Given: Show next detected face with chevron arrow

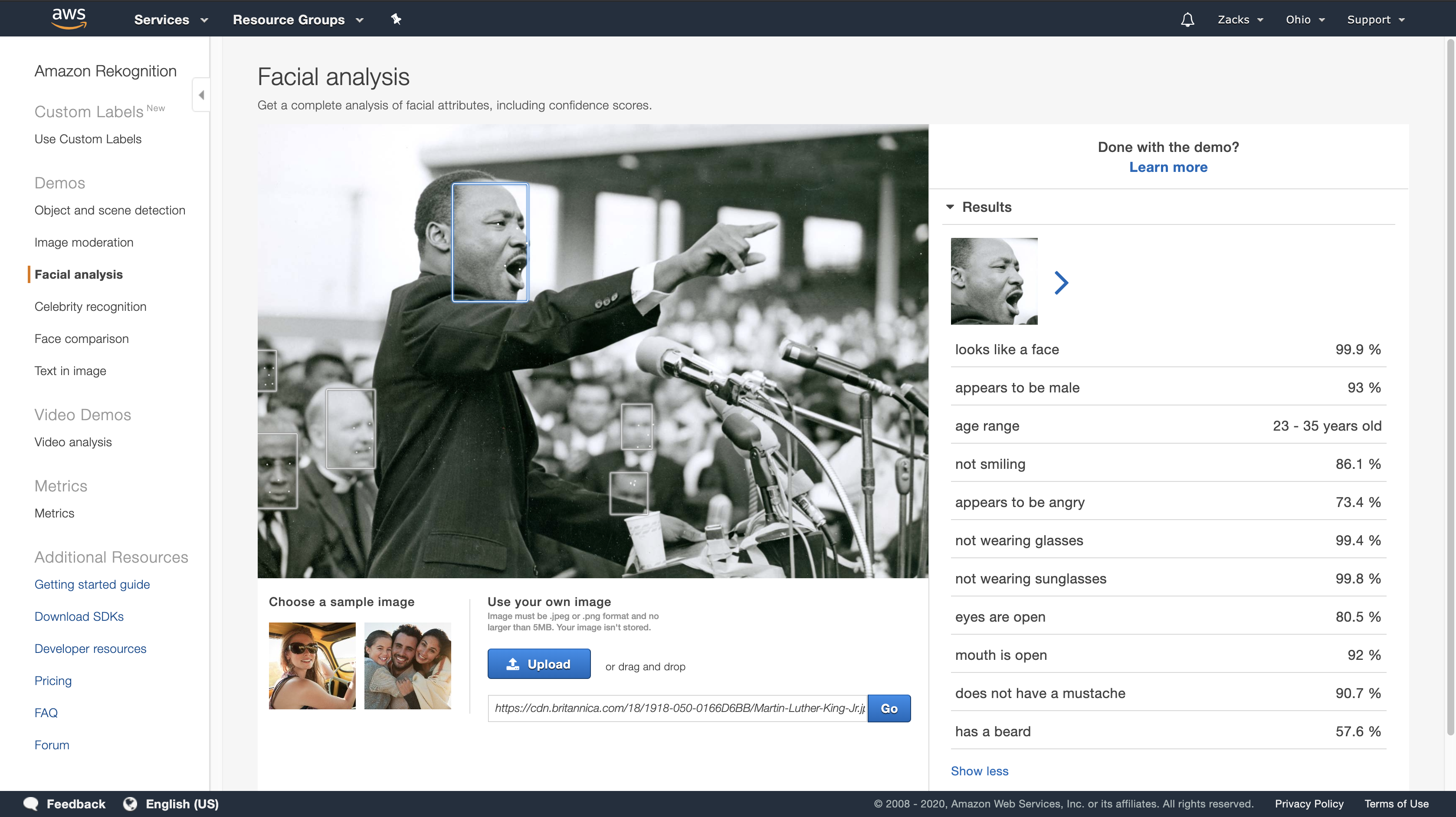Looking at the screenshot, I should [x=1061, y=282].
